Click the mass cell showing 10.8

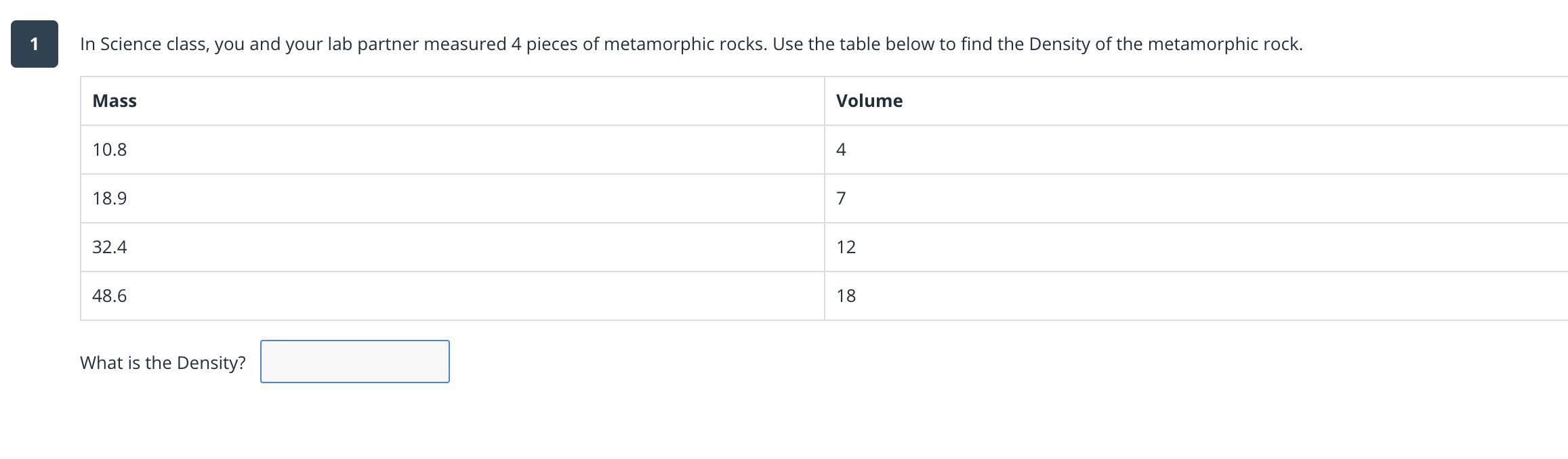click(x=110, y=150)
